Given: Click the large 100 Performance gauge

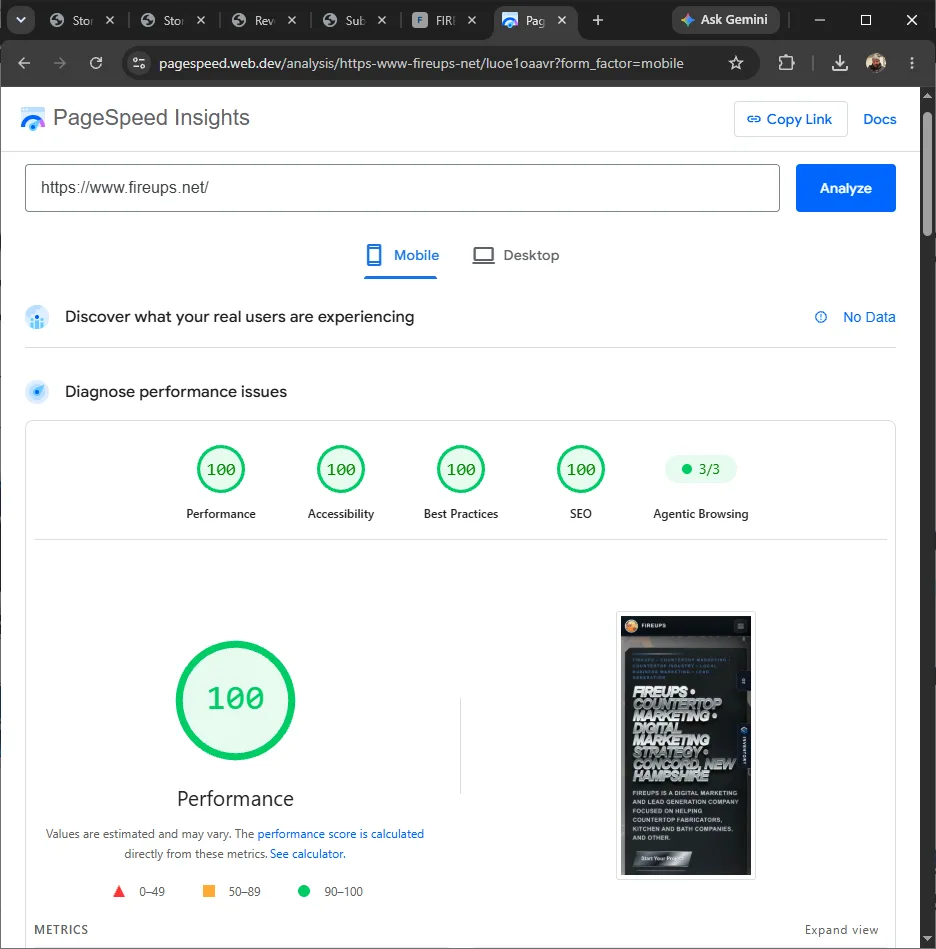Looking at the screenshot, I should pyautogui.click(x=235, y=700).
